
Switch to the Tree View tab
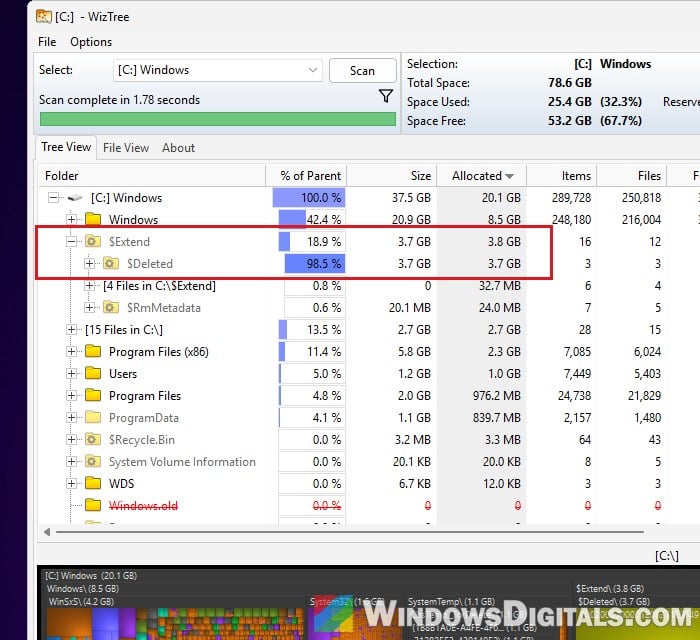[66, 147]
